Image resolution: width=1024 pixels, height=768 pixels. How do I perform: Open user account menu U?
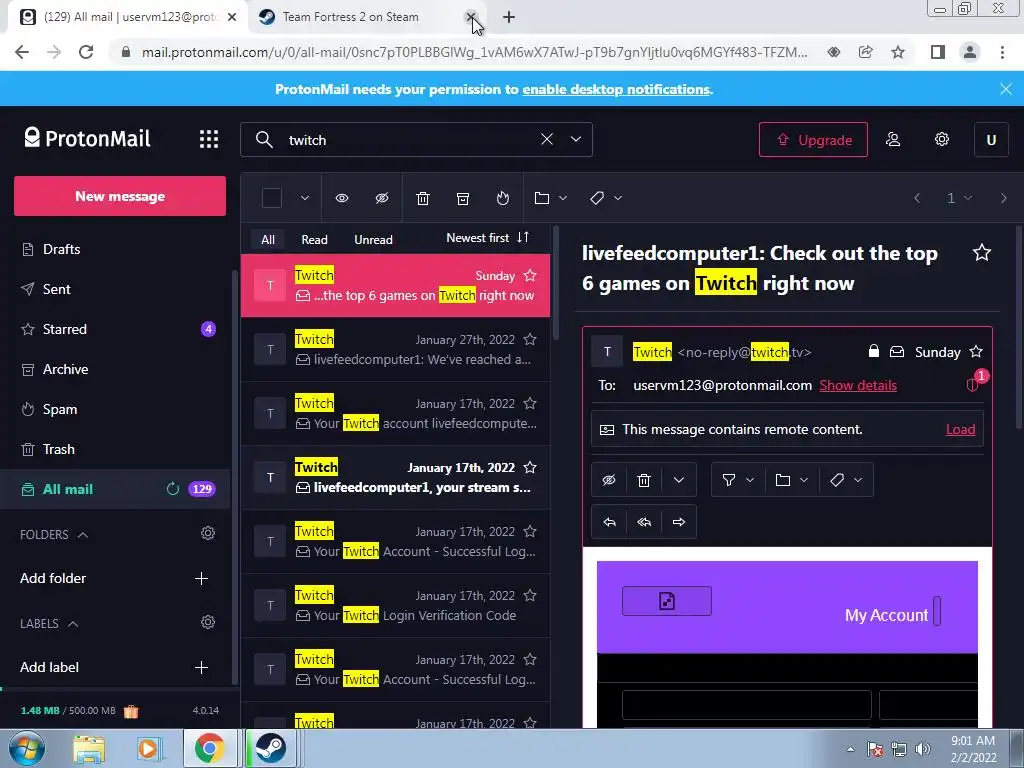coord(991,140)
